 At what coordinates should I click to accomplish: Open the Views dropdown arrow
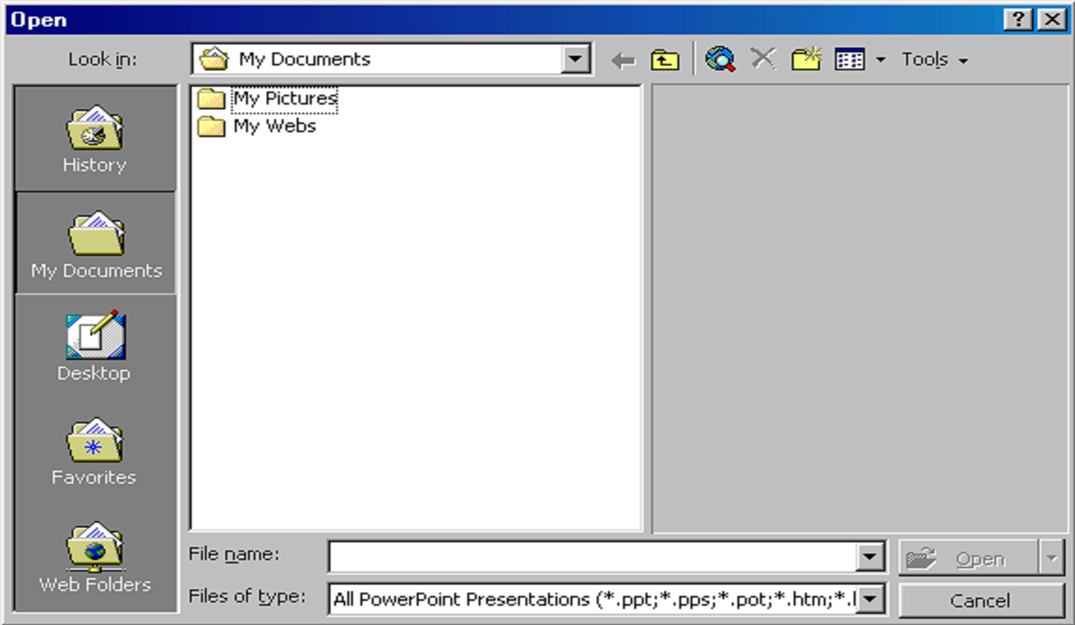881,61
